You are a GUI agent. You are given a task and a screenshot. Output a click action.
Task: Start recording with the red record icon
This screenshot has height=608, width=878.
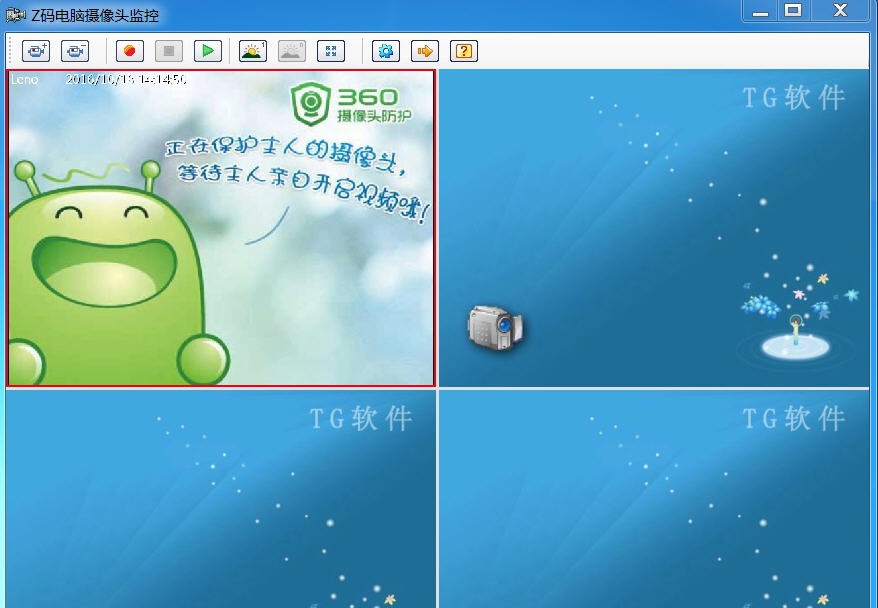click(x=129, y=51)
